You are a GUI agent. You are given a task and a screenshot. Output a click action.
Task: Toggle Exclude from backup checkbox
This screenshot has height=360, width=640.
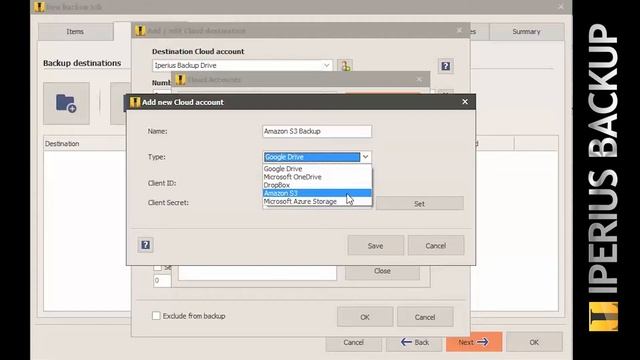coord(156,316)
